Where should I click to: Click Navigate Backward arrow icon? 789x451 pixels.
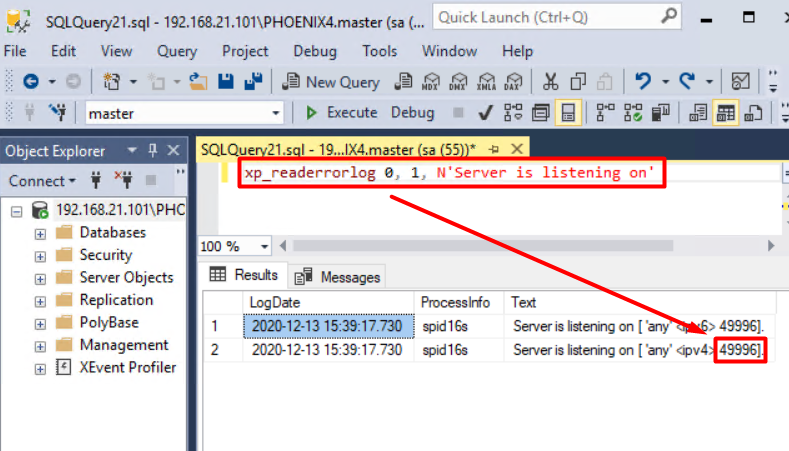[31, 82]
